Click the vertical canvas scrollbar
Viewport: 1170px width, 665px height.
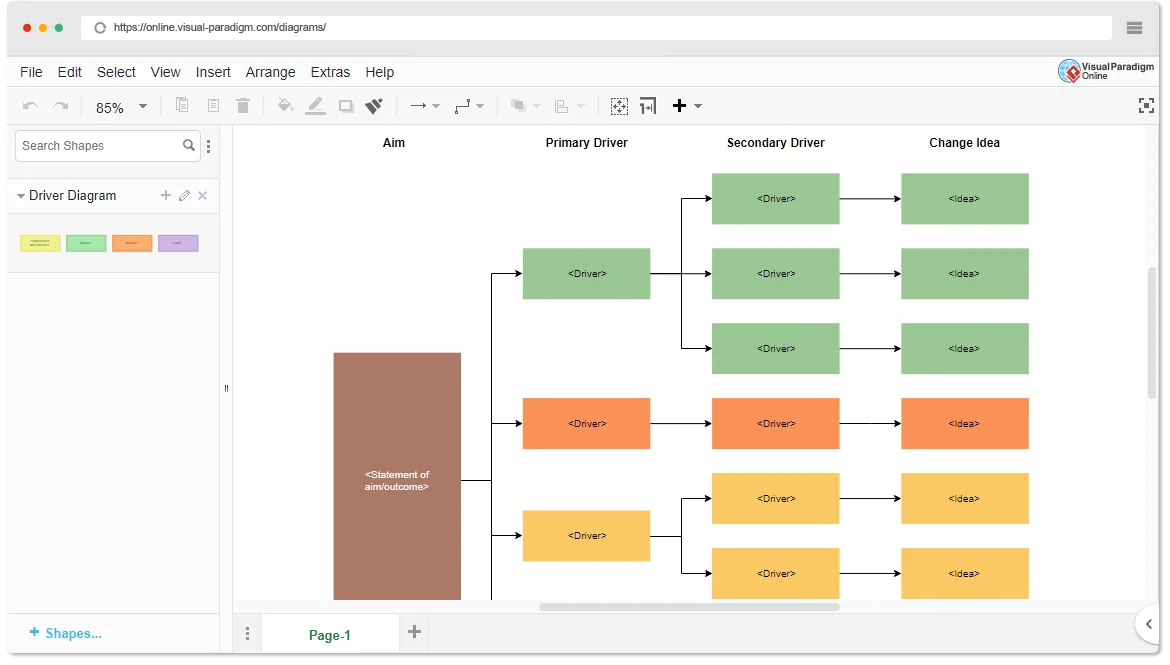tap(1151, 332)
